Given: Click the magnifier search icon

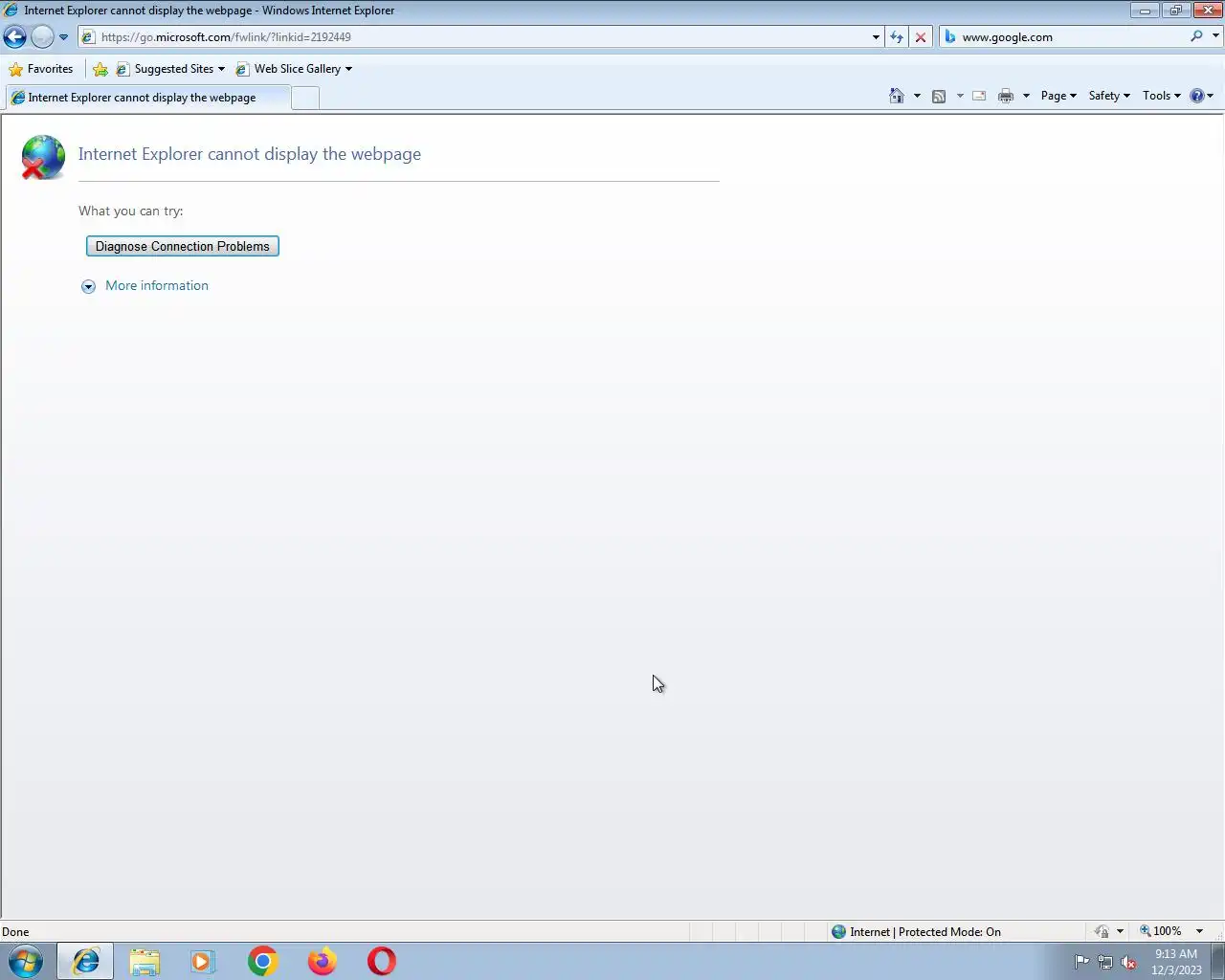Looking at the screenshot, I should pos(1196,36).
